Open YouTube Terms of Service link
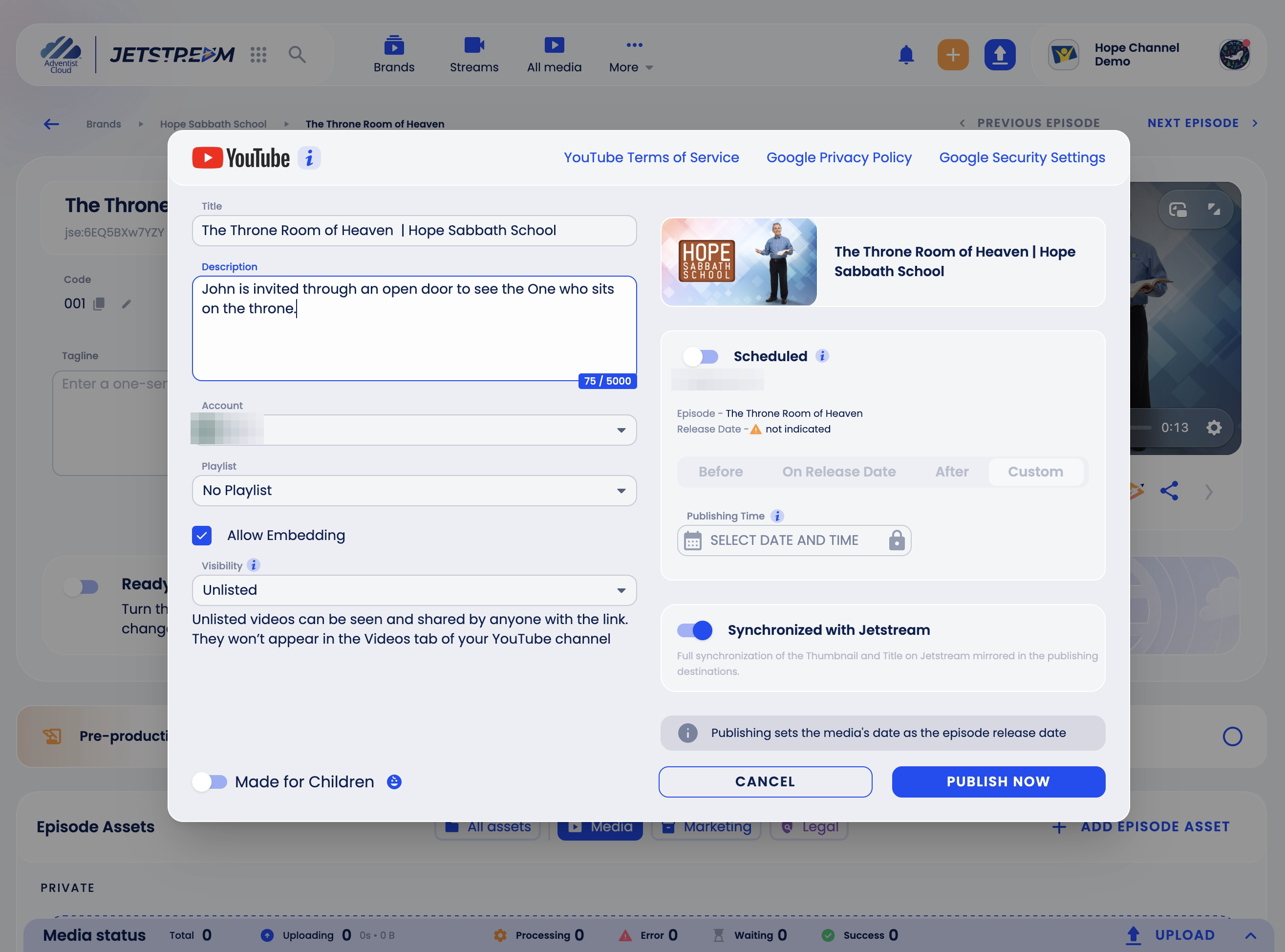 tap(651, 157)
